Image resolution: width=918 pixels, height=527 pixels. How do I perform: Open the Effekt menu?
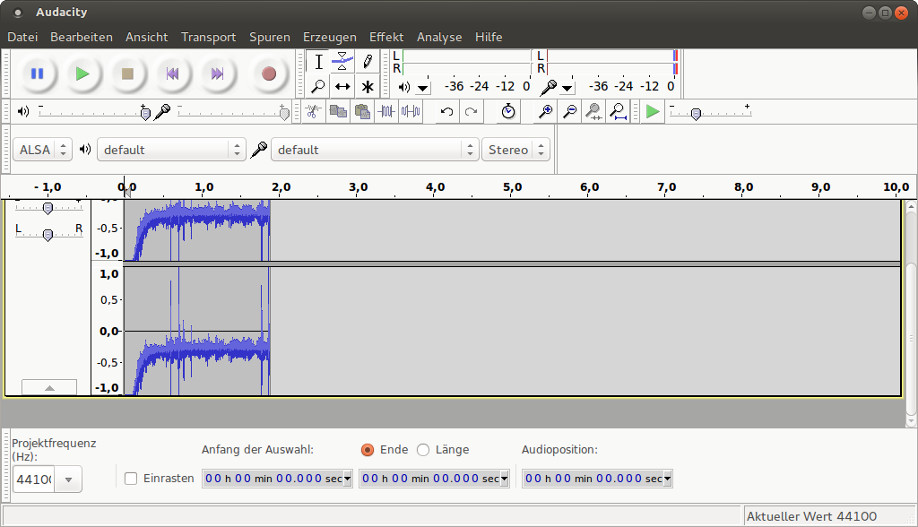tap(386, 37)
